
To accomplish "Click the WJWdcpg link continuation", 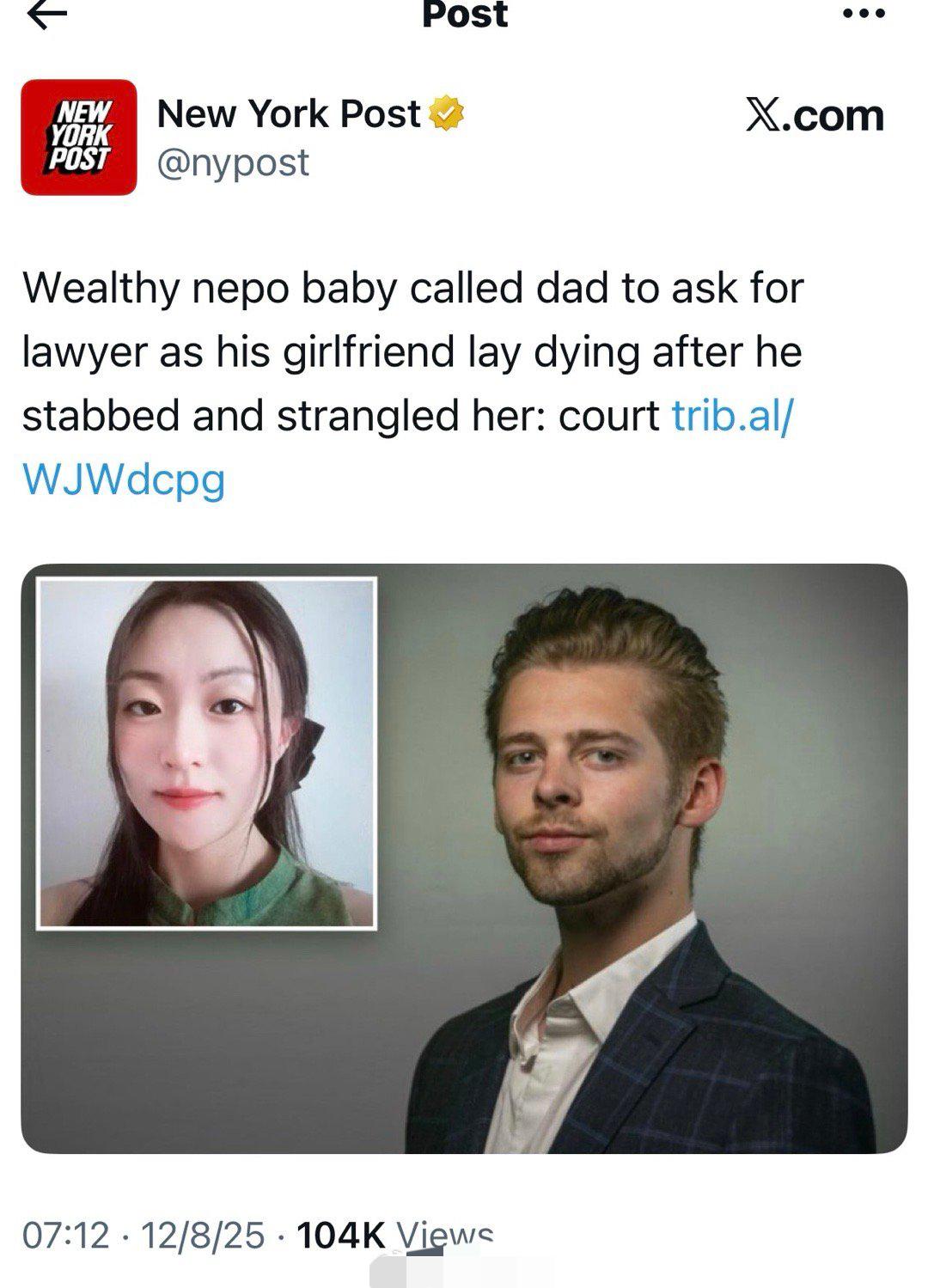I will pos(124,480).
